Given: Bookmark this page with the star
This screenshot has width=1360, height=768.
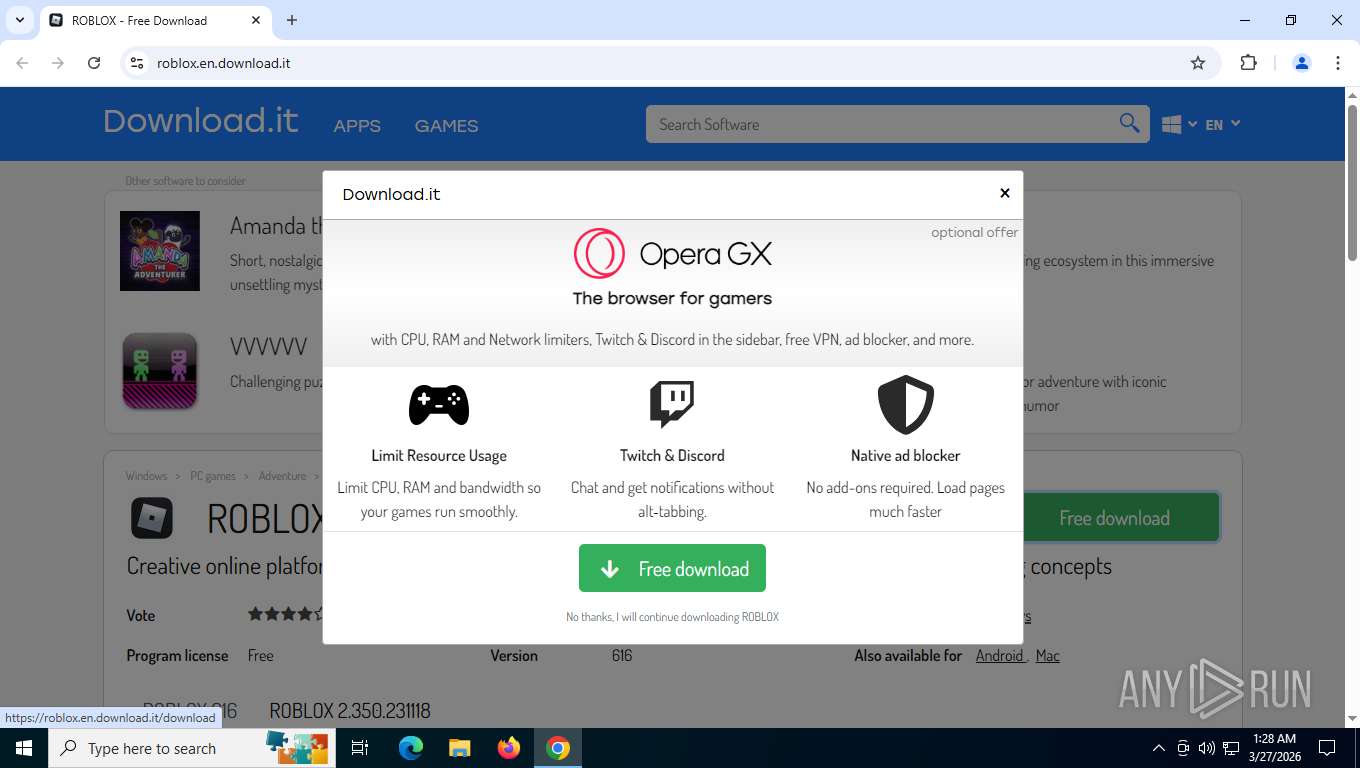Looking at the screenshot, I should [1198, 63].
